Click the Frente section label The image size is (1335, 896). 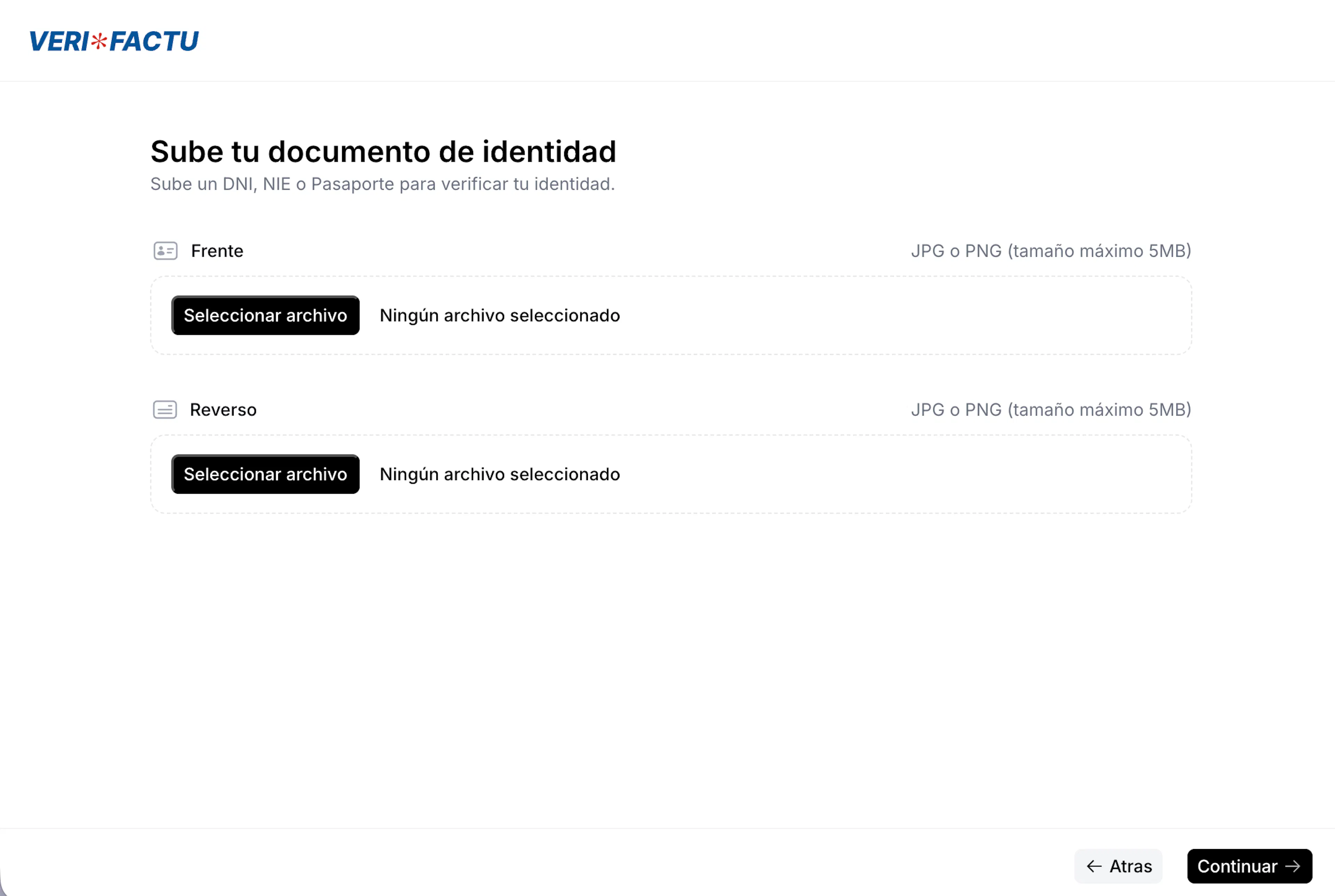[x=217, y=251]
